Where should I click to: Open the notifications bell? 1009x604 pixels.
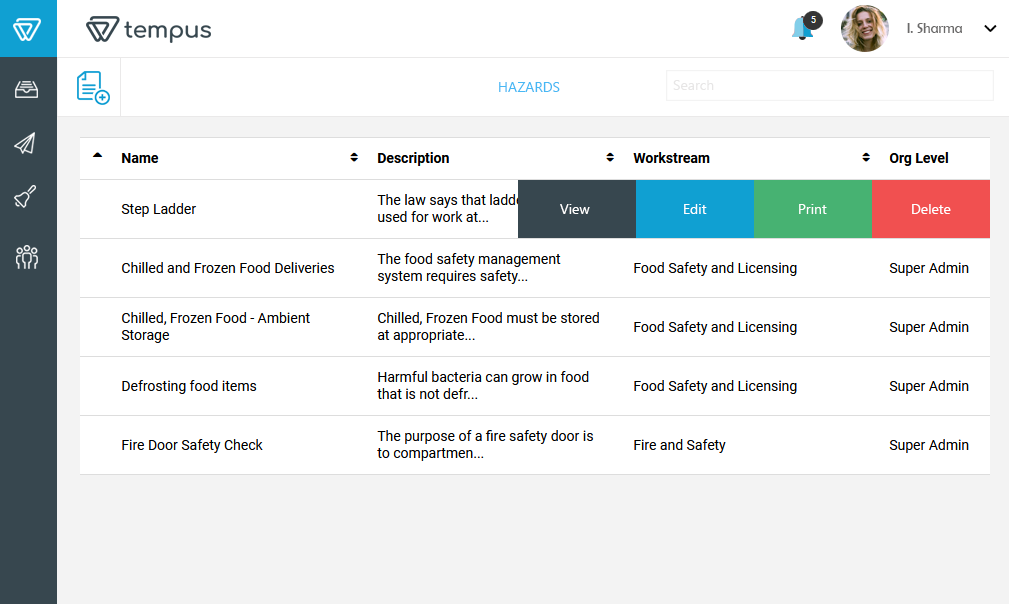pos(802,28)
